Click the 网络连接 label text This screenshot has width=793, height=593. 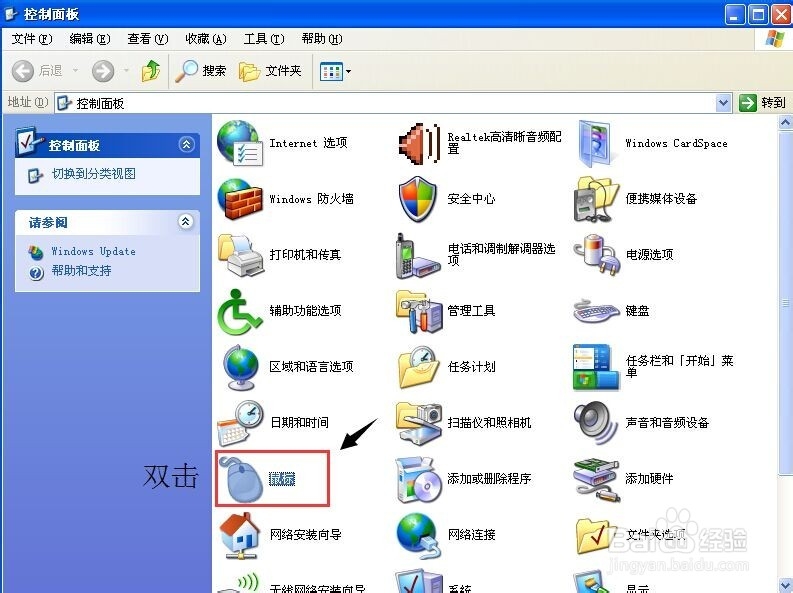pos(471,535)
